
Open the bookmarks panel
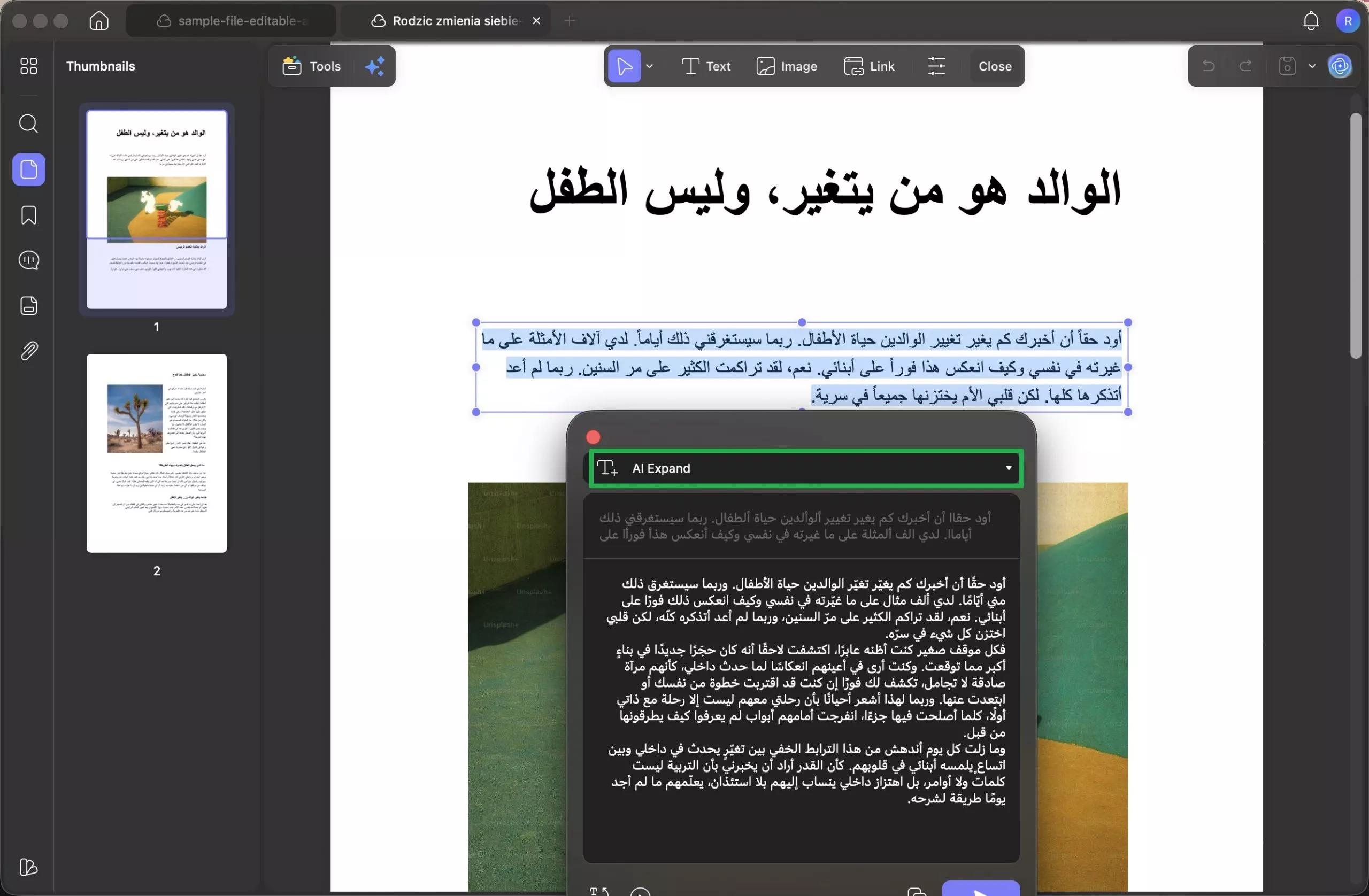pos(28,215)
